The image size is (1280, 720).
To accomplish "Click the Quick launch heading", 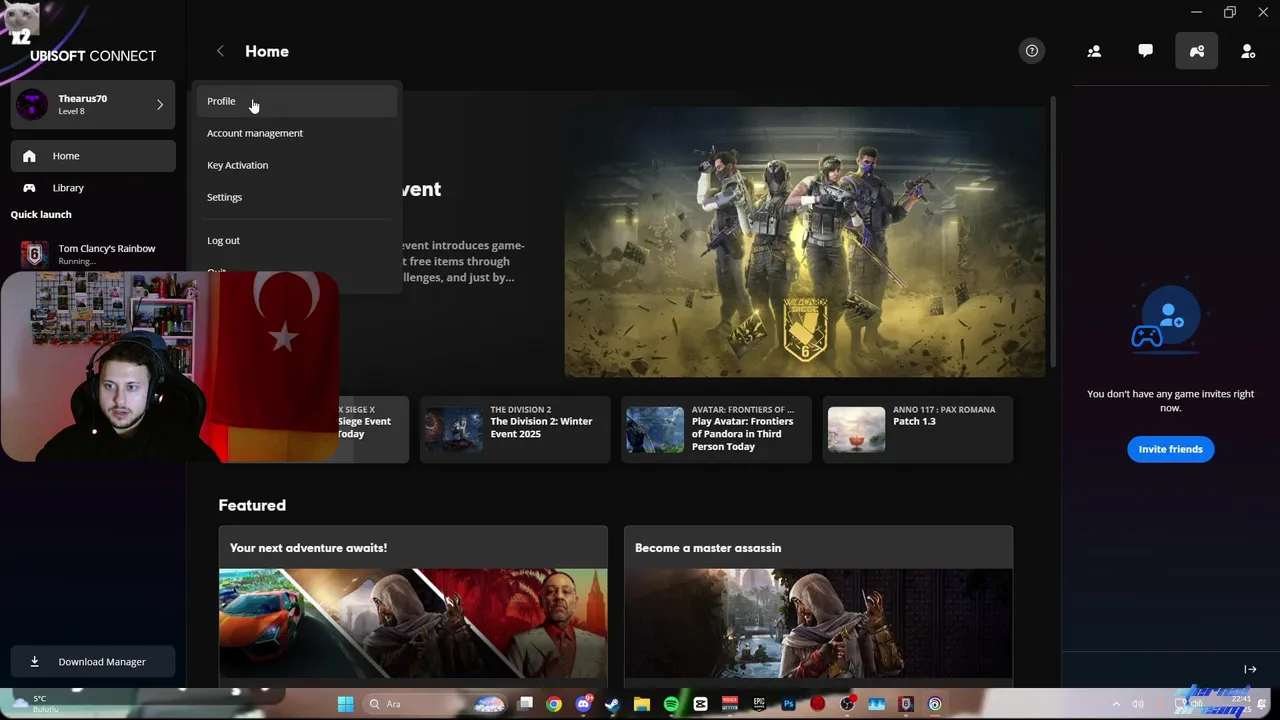I will (x=41, y=214).
